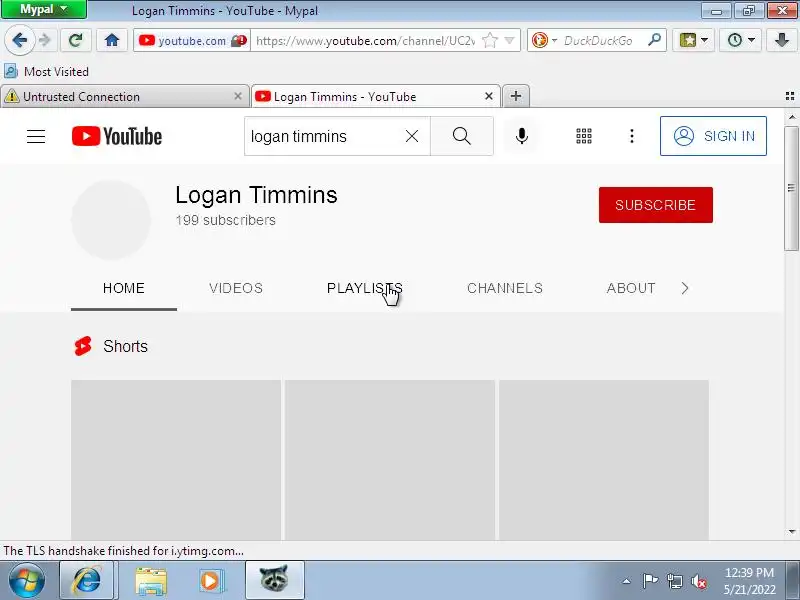Viewport: 800px width, 600px height.
Task: Subscribe to the Logan Timmins channel
Action: click(x=656, y=205)
